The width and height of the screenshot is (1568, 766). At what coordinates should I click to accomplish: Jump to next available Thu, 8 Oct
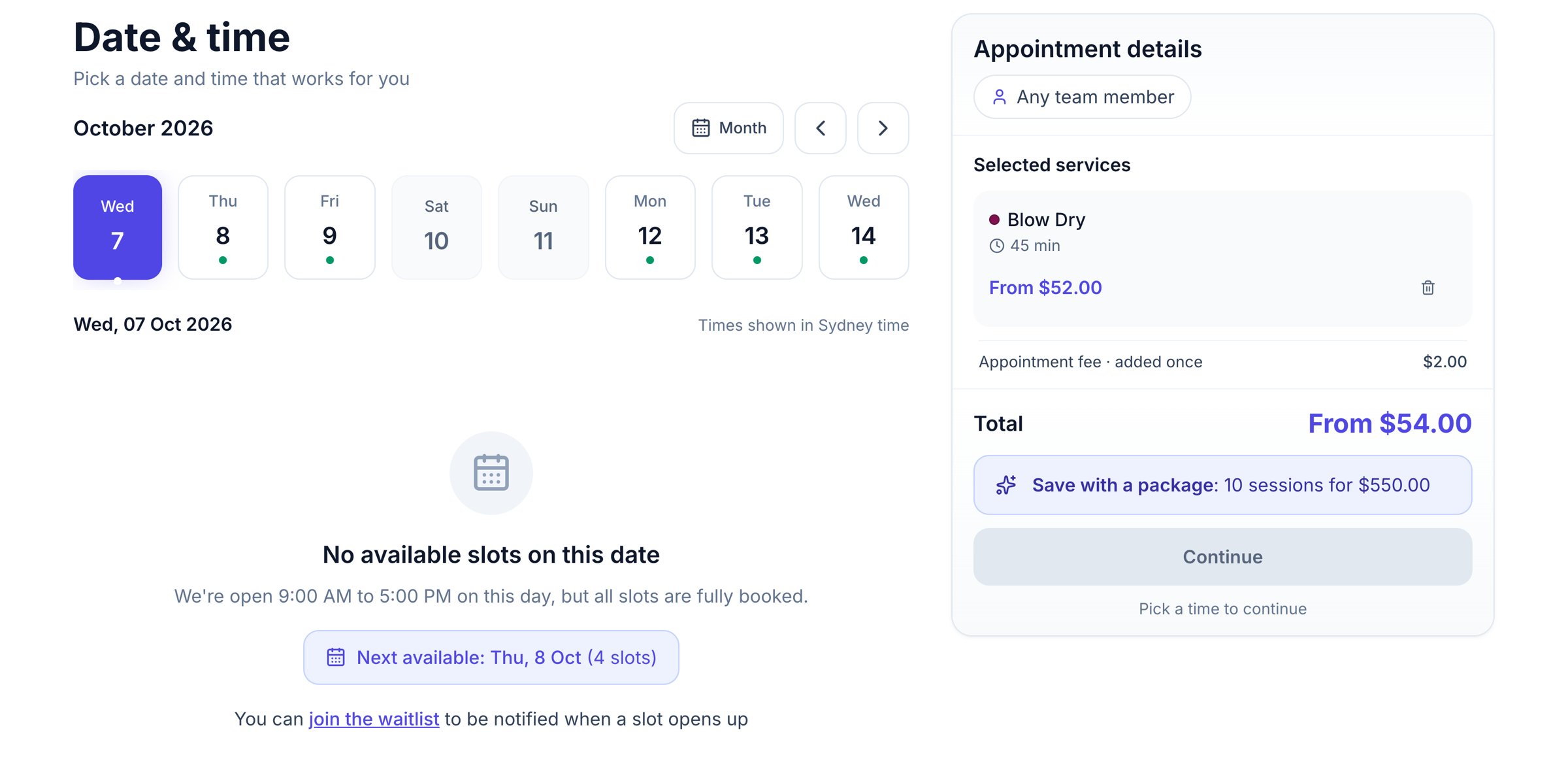491,658
